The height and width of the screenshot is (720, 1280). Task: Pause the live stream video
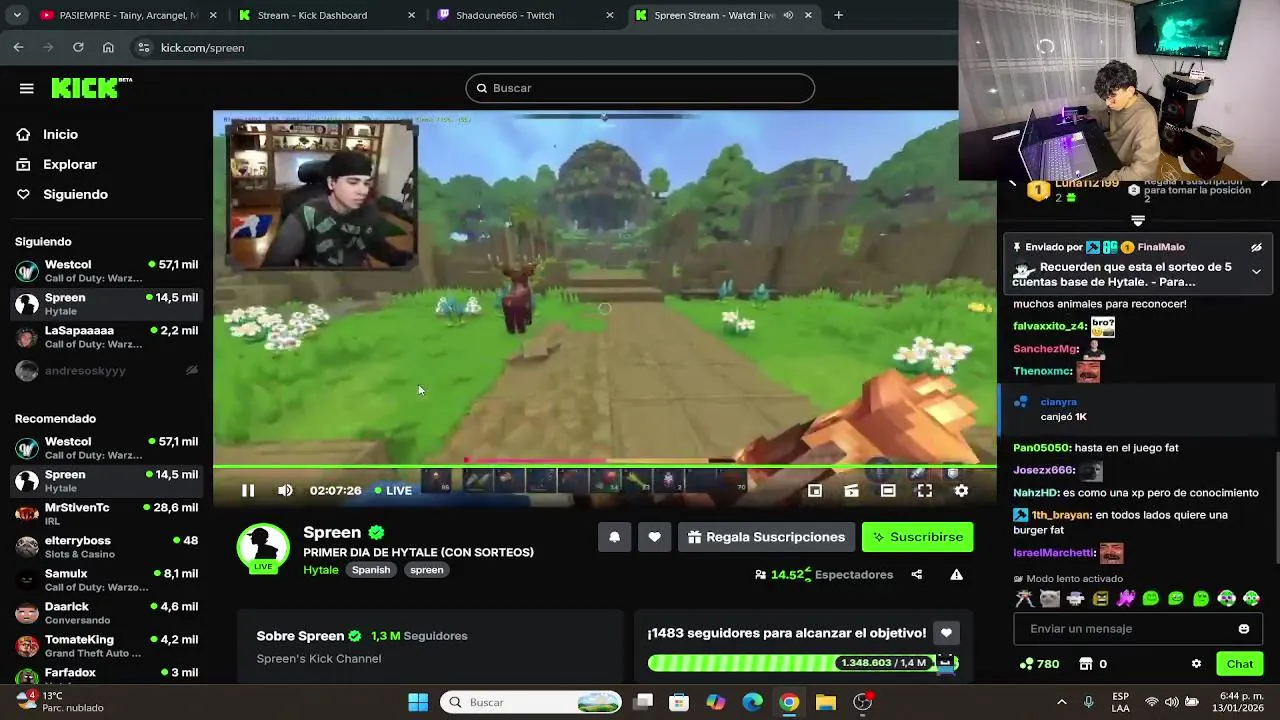[x=248, y=491]
